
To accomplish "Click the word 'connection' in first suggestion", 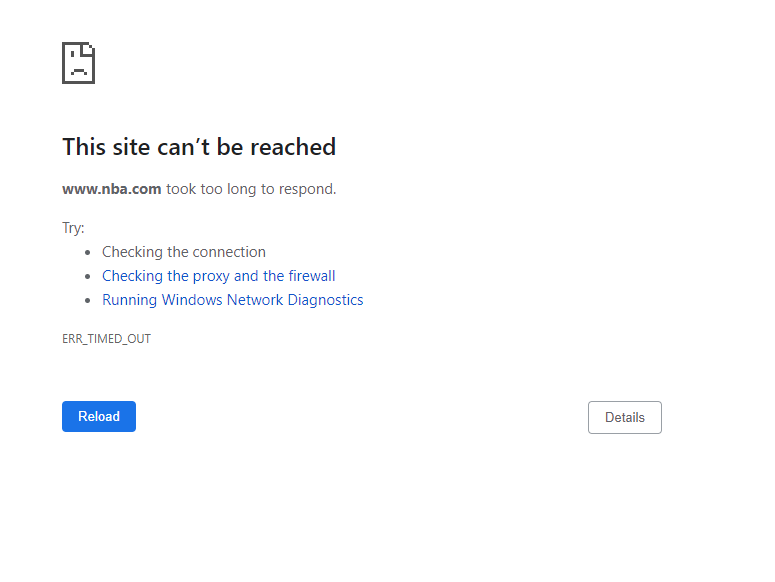I will [228, 252].
